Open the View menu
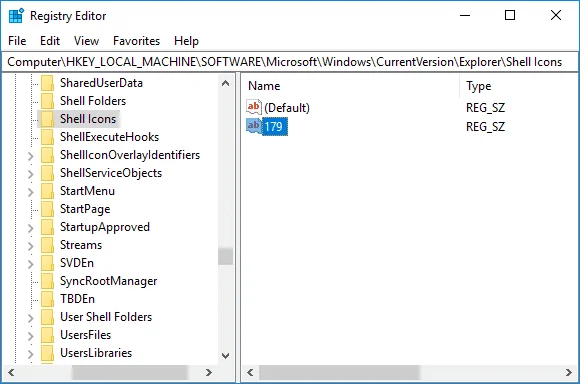 pos(86,41)
